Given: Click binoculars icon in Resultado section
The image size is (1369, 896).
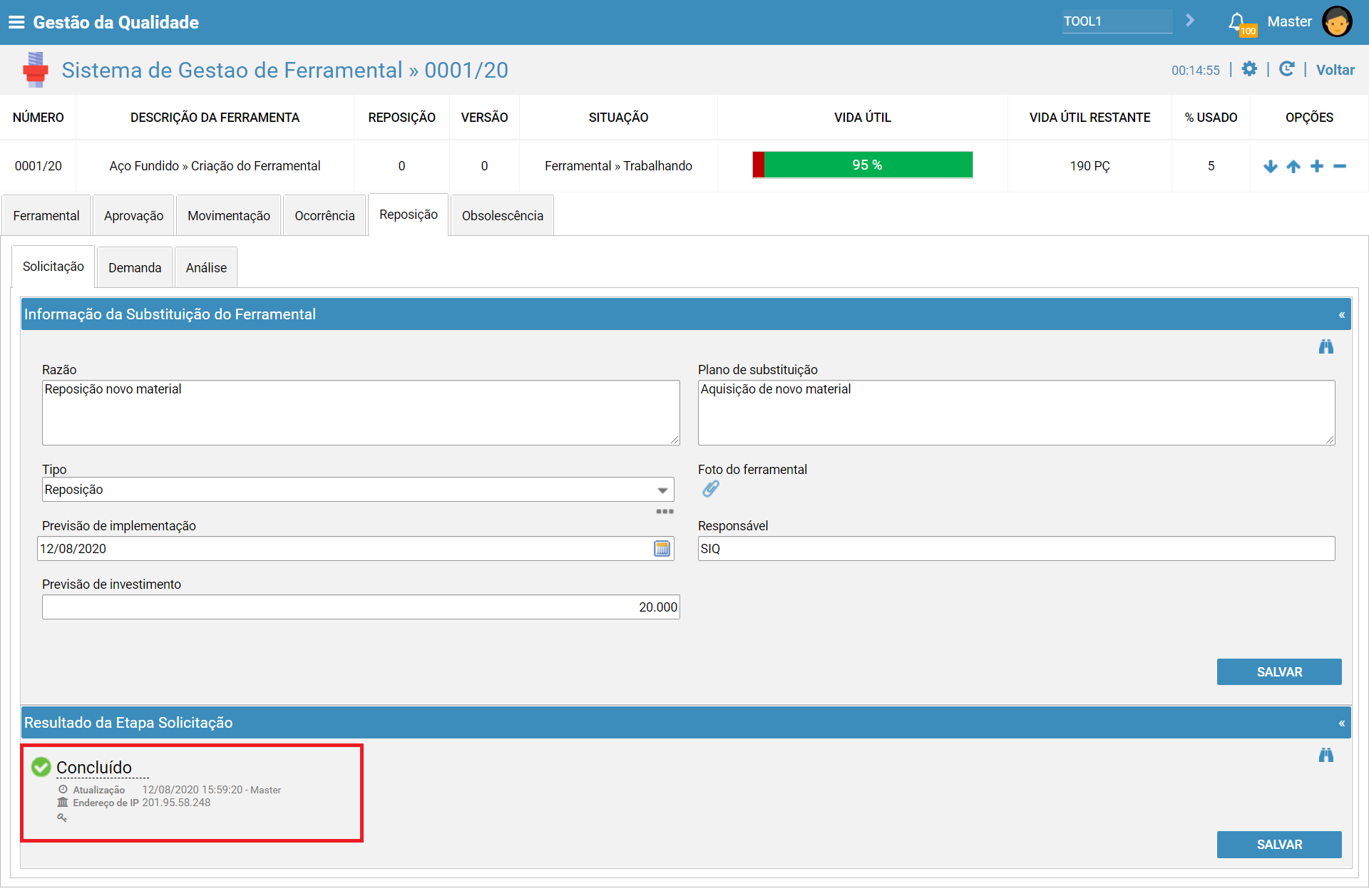Looking at the screenshot, I should pyautogui.click(x=1326, y=756).
